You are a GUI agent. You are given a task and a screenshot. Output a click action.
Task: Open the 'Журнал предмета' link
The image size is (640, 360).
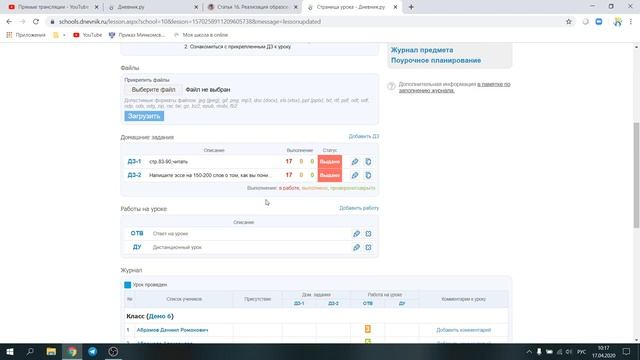[422, 50]
